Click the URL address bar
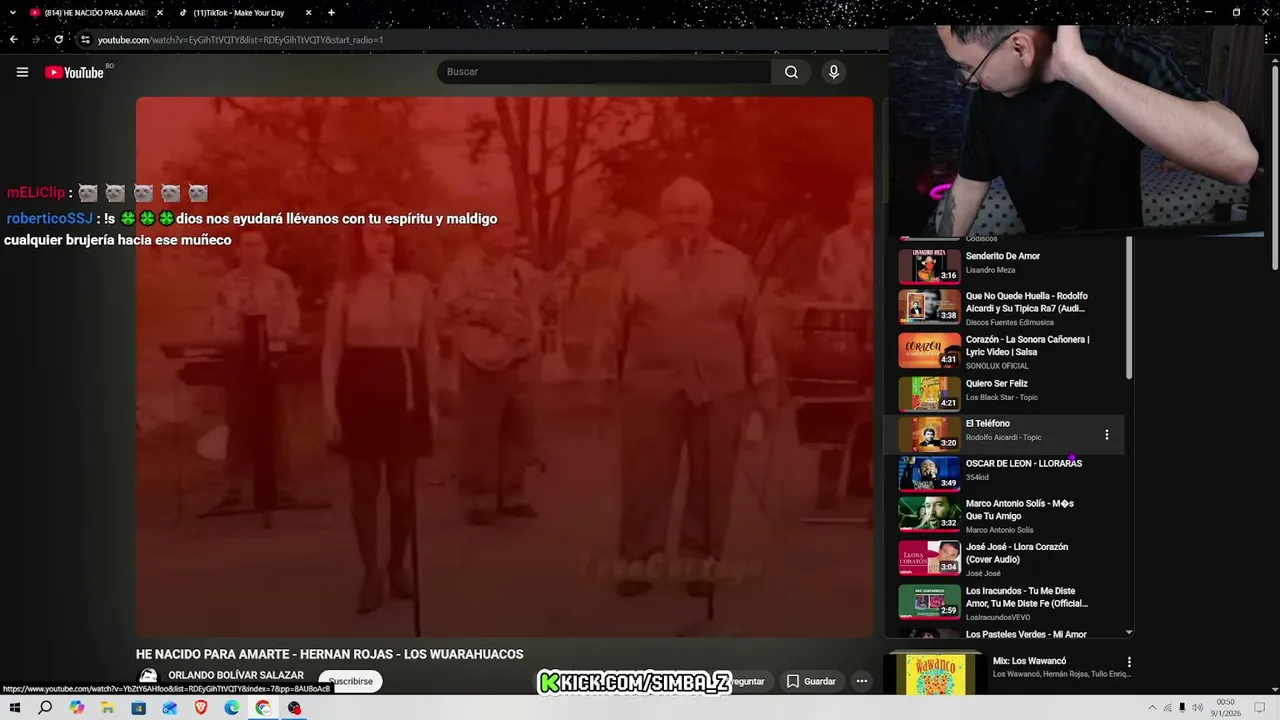 [480, 39]
